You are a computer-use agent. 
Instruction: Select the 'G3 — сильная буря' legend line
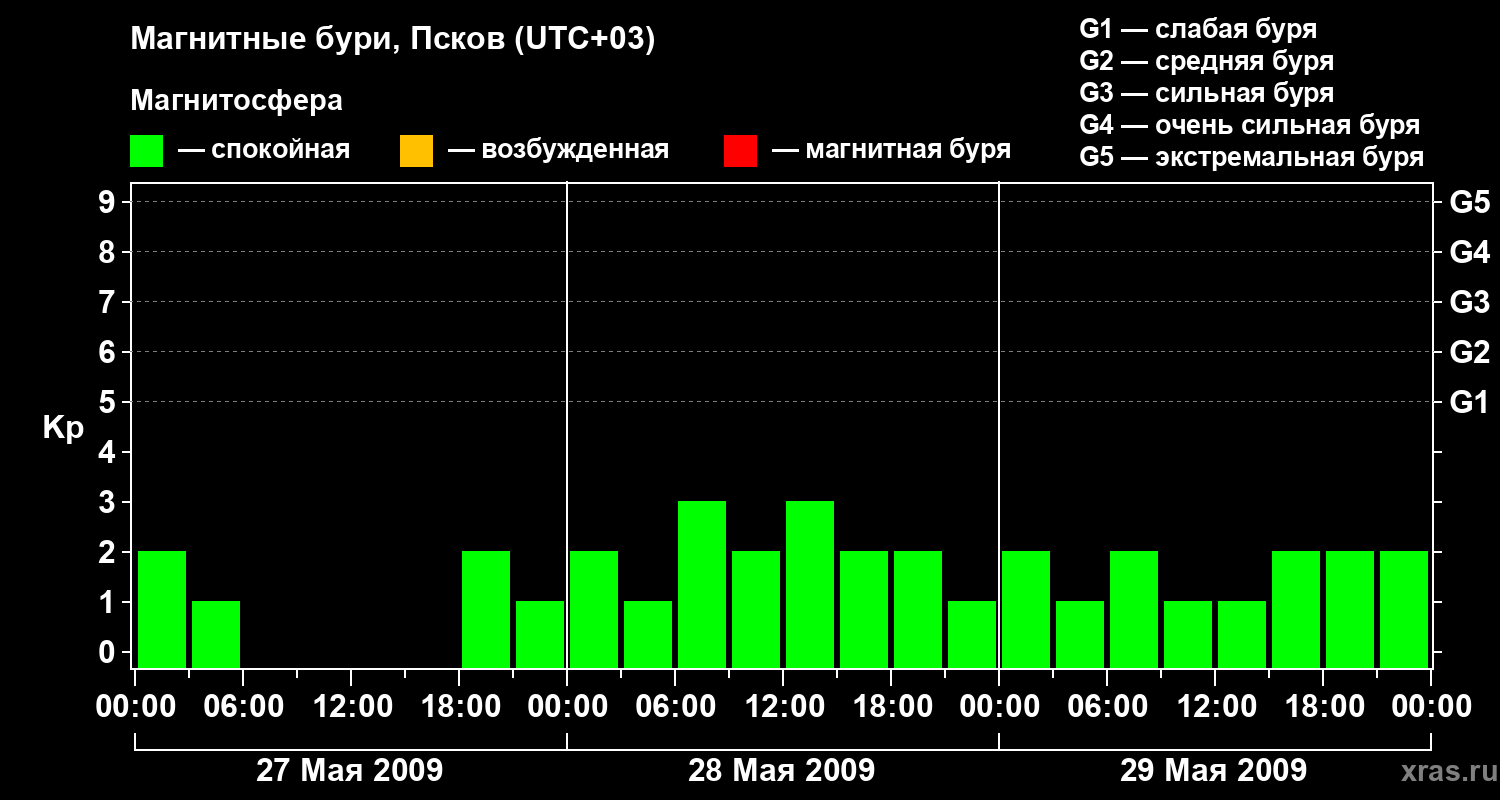(x=1207, y=93)
